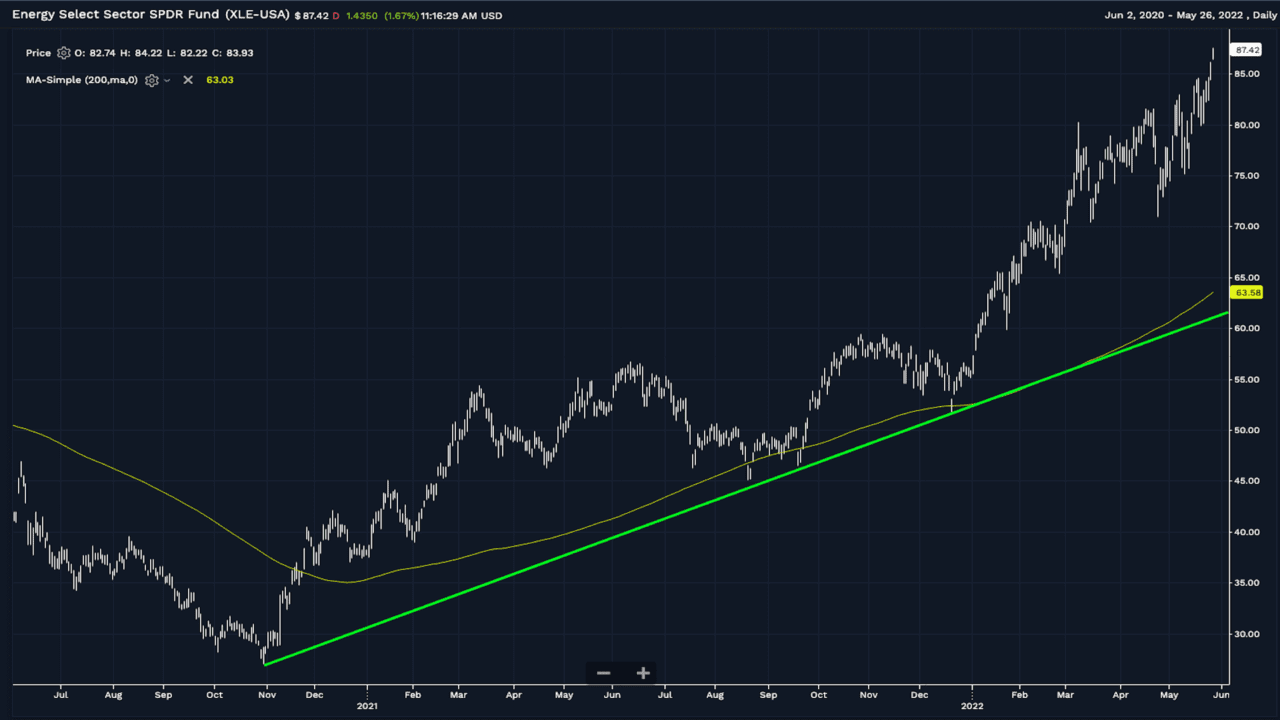Click the Price legend label
Screen dimensions: 1280x720
[38, 53]
